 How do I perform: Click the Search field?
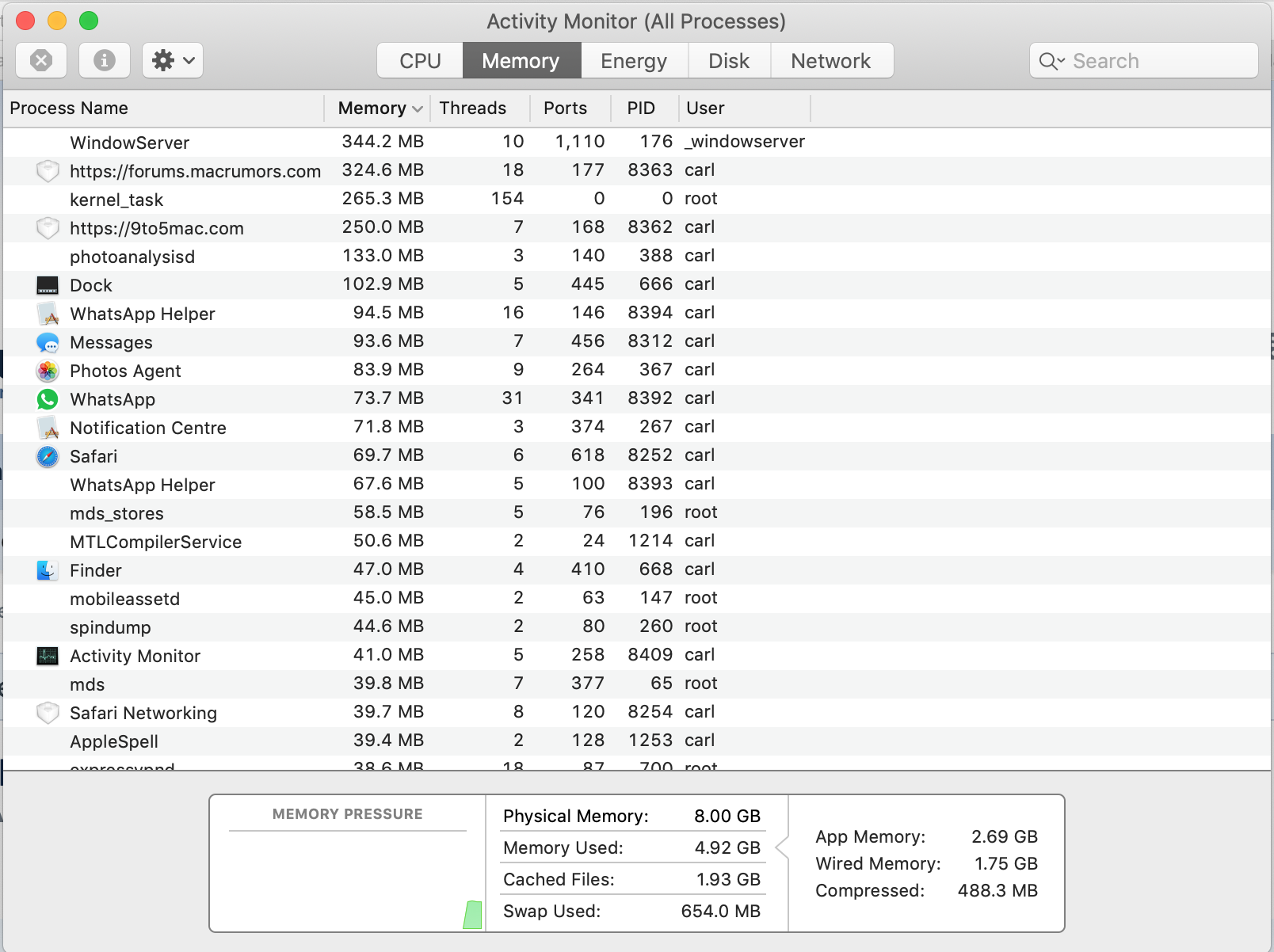1144,61
